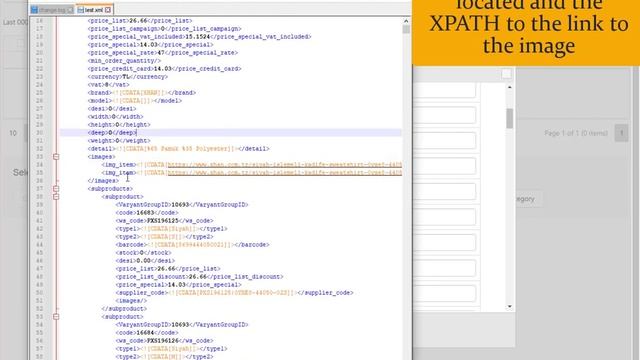Click the <currency>TL line
The width and height of the screenshot is (640, 360).
click(127, 77)
